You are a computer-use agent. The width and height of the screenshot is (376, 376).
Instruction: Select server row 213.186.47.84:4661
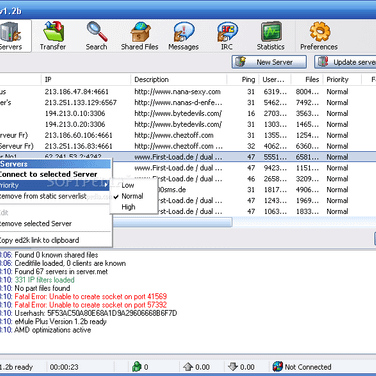point(188,92)
